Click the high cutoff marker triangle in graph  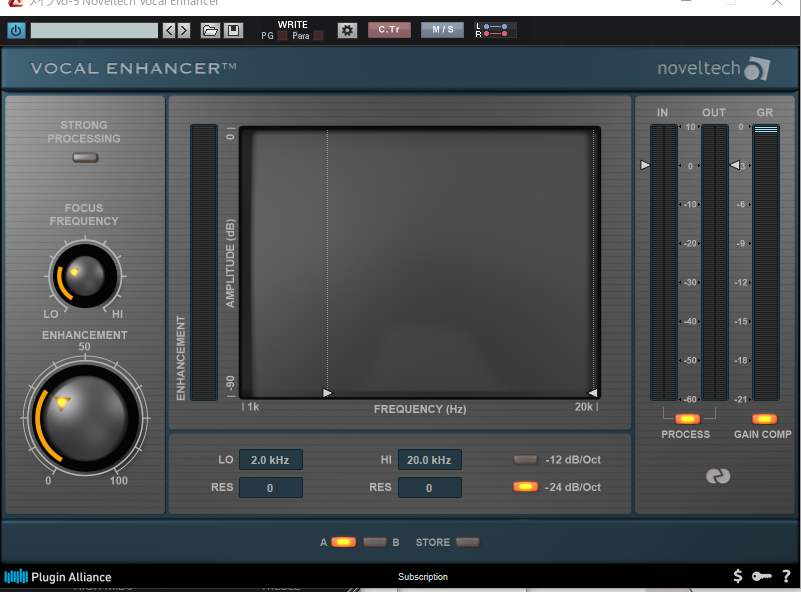click(593, 392)
